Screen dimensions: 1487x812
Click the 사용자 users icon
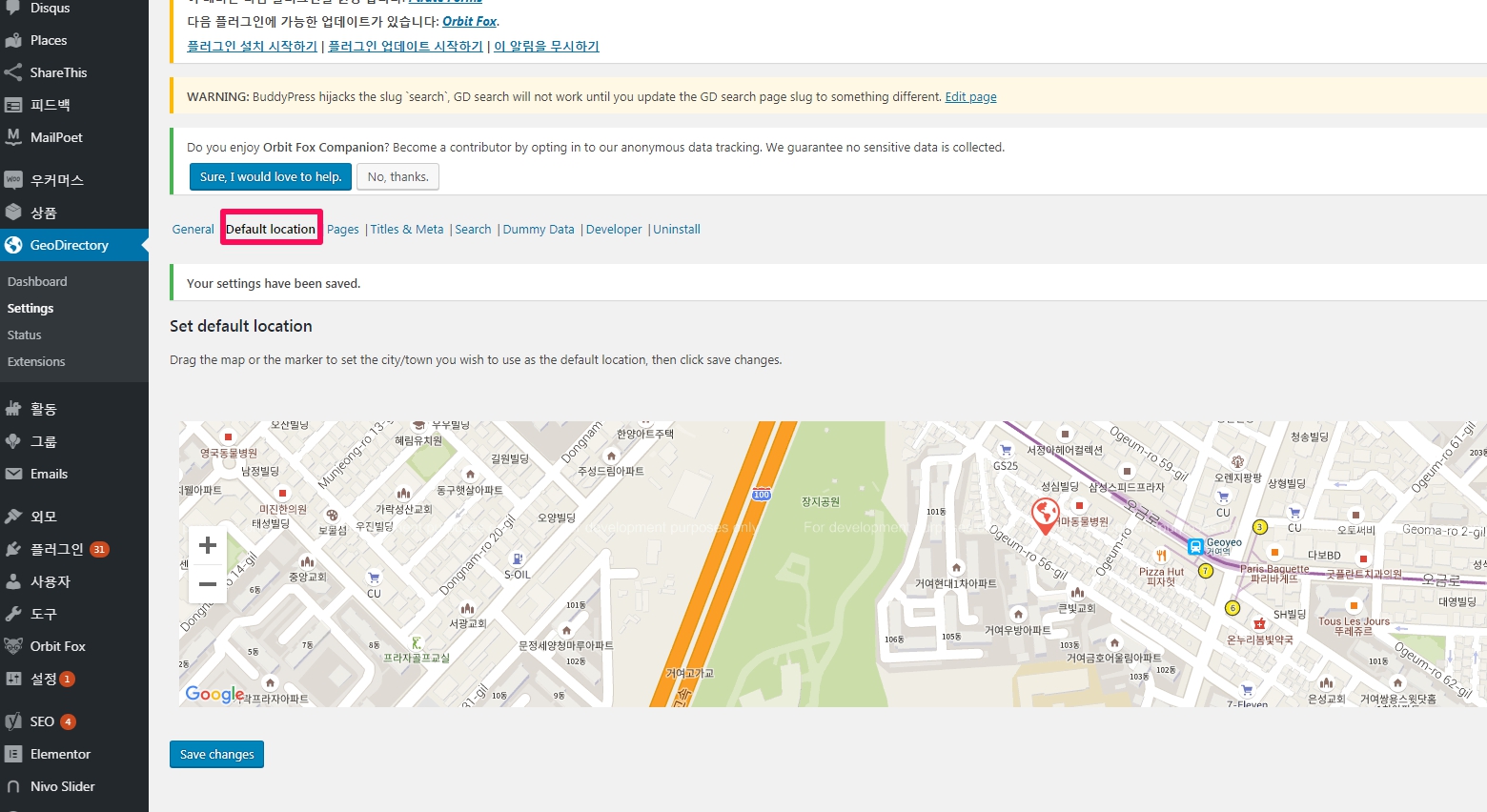point(13,581)
